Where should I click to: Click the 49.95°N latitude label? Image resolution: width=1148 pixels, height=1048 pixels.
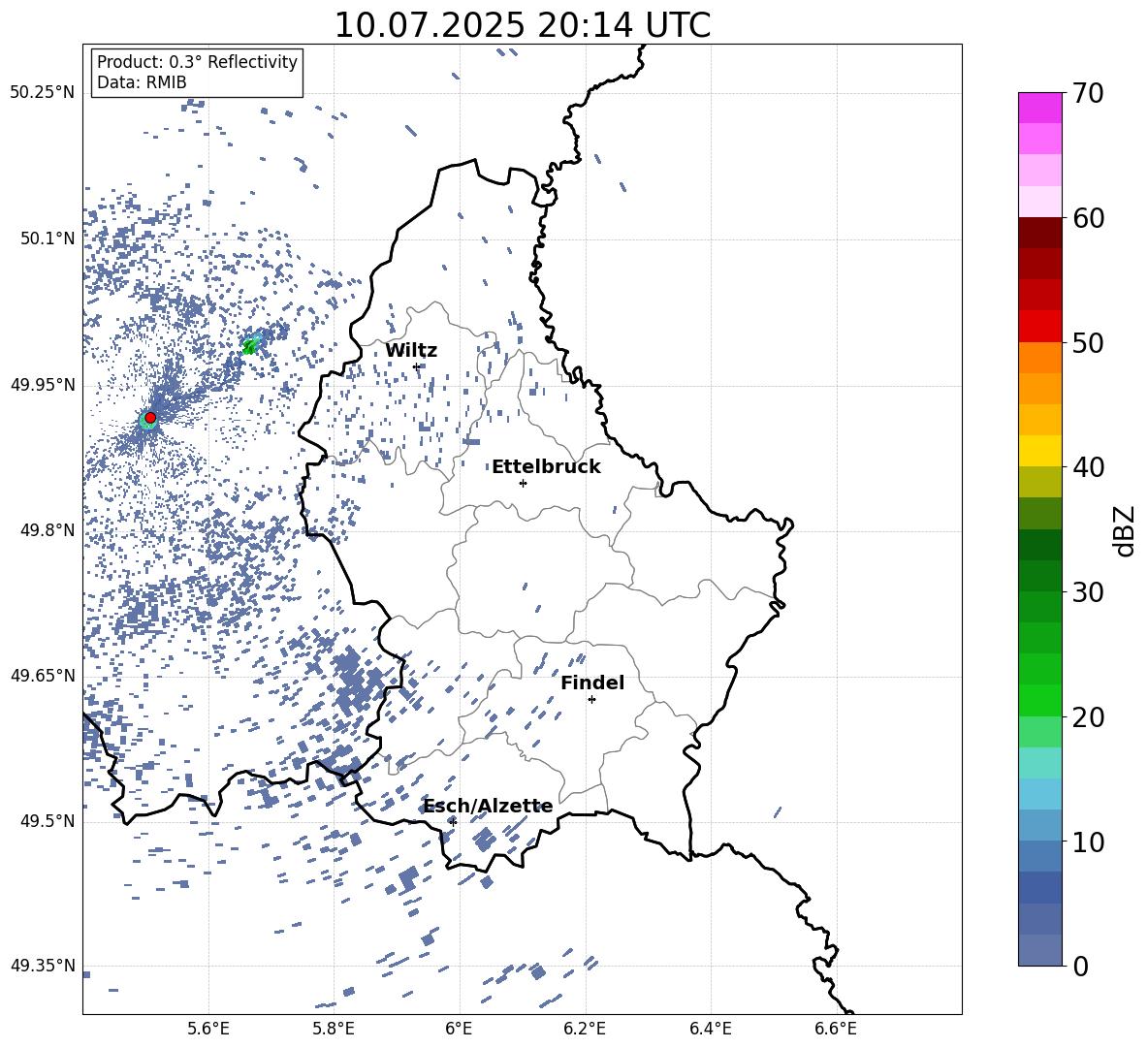pos(43,385)
